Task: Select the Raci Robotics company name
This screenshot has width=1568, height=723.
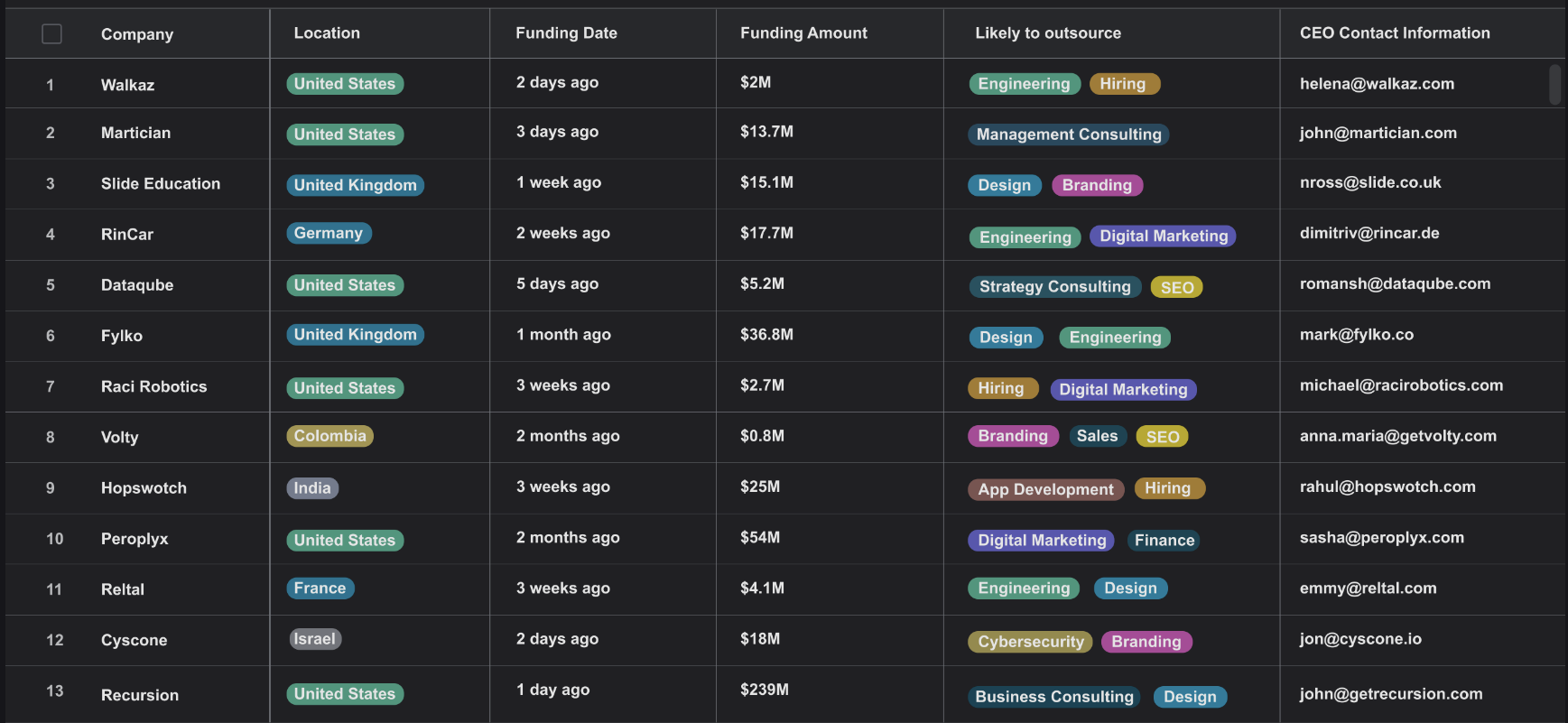Action: (154, 386)
